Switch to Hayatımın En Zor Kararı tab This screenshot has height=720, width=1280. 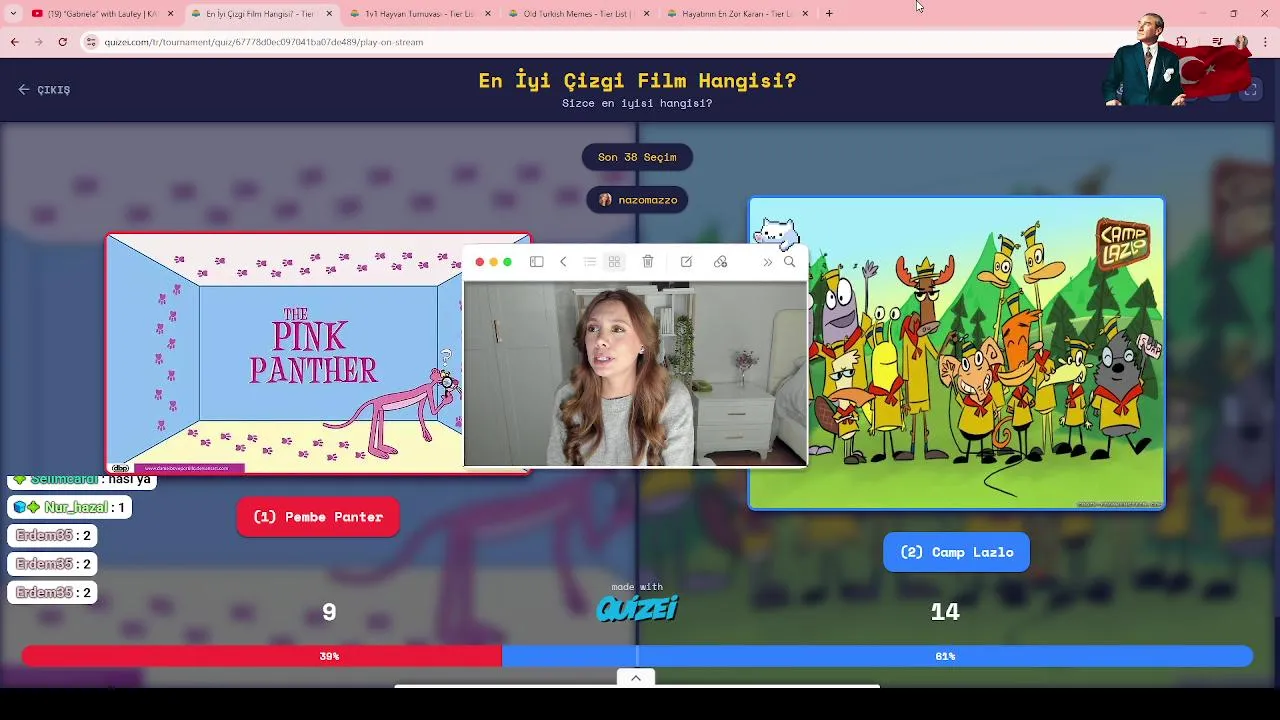[737, 14]
